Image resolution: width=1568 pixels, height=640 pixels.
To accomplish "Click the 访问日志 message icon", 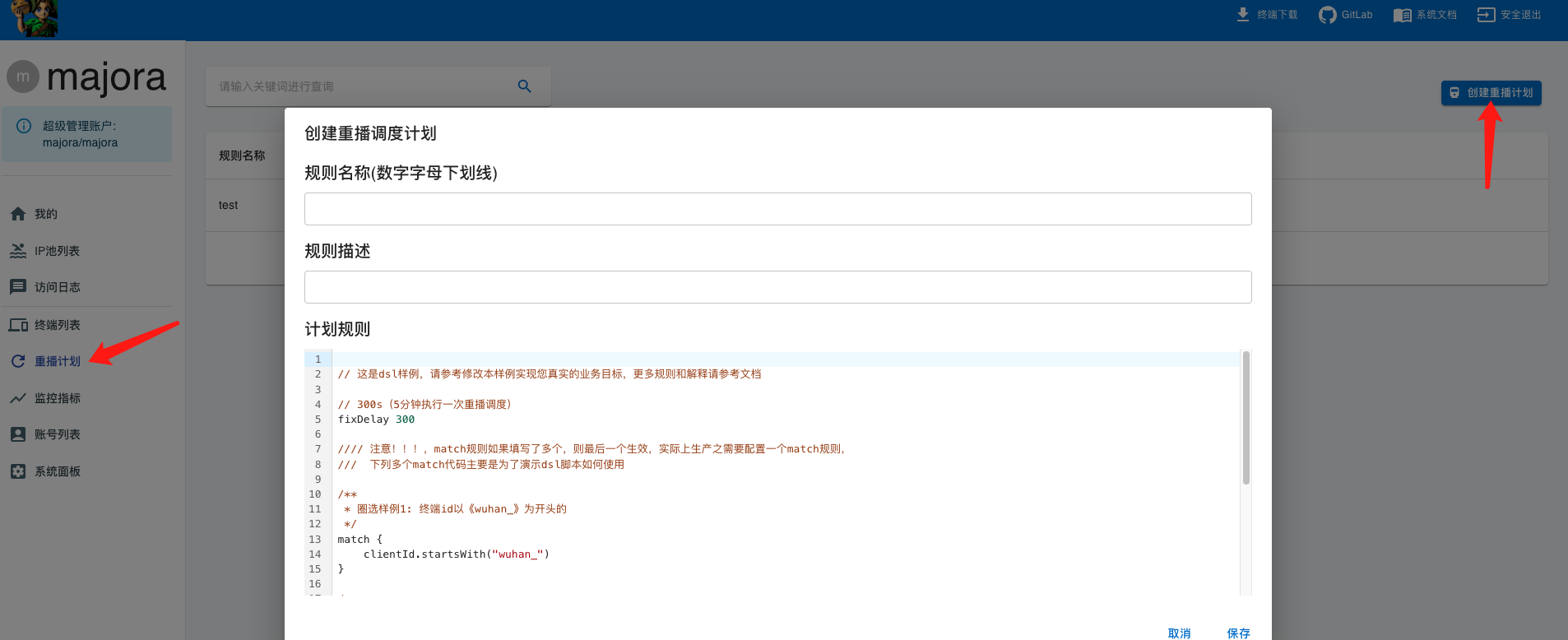I will tap(18, 287).
